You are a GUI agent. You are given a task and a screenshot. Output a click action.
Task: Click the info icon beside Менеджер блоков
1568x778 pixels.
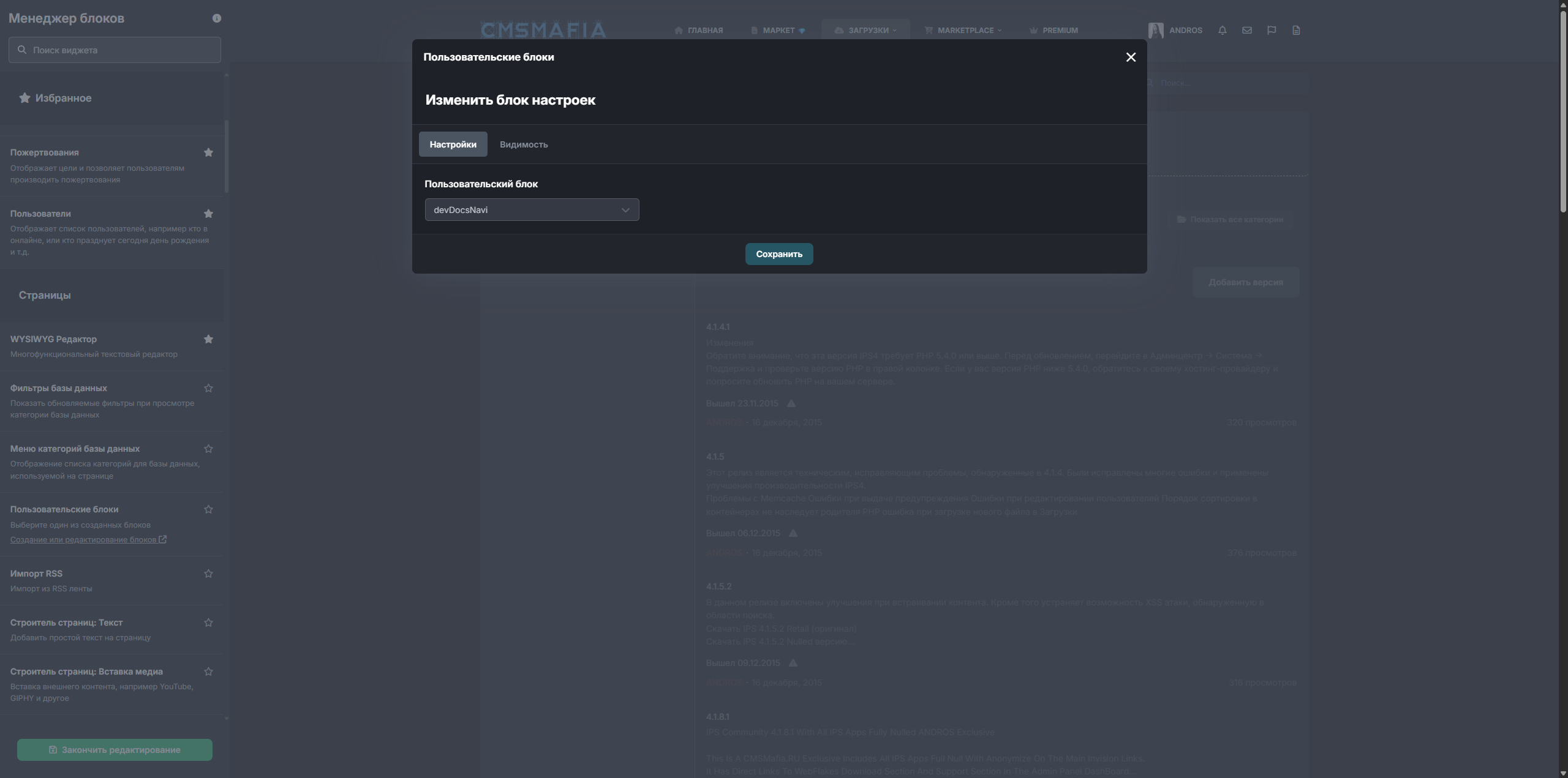[216, 18]
